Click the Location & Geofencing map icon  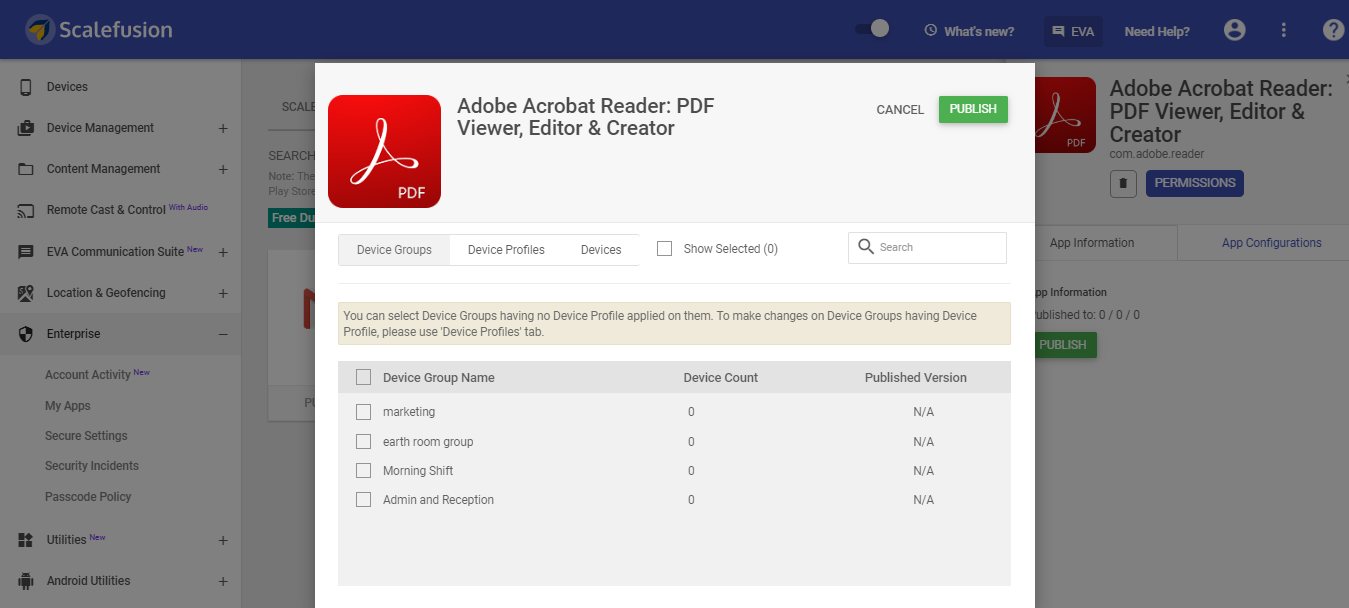26,293
